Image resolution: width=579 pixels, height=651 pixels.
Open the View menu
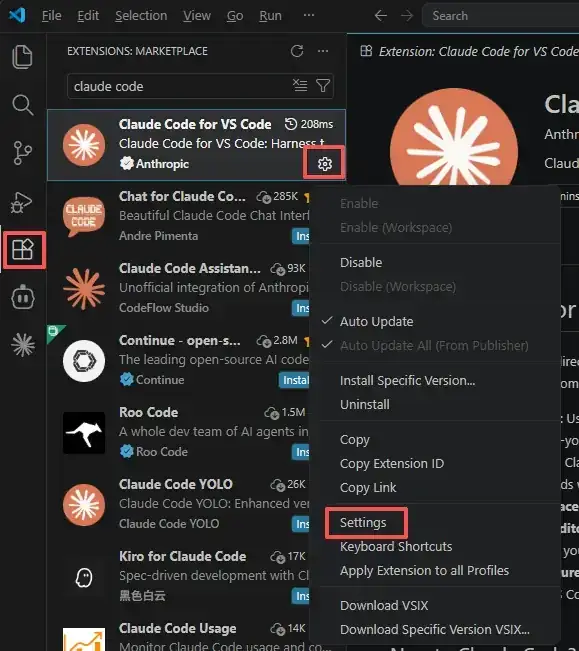(197, 16)
